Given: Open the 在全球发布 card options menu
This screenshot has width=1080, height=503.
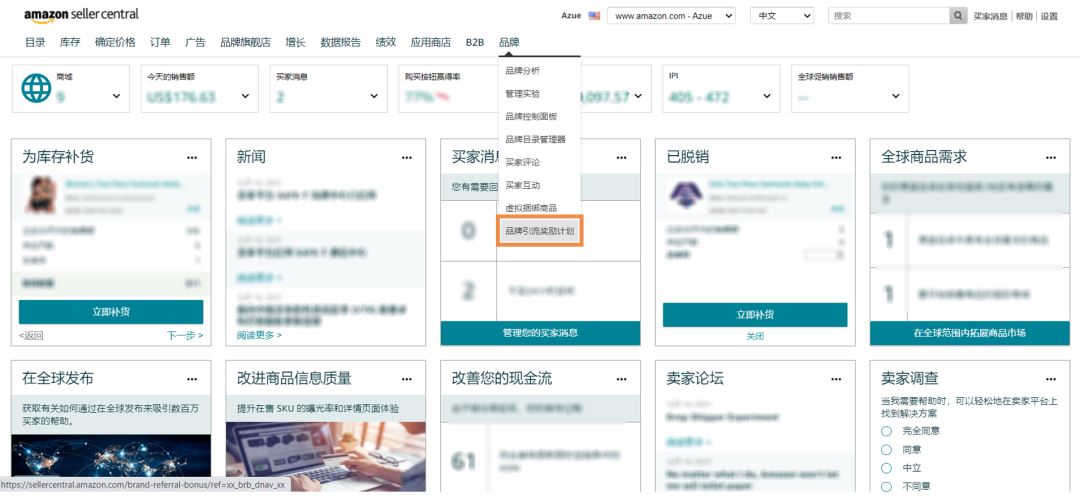Looking at the screenshot, I should [192, 379].
